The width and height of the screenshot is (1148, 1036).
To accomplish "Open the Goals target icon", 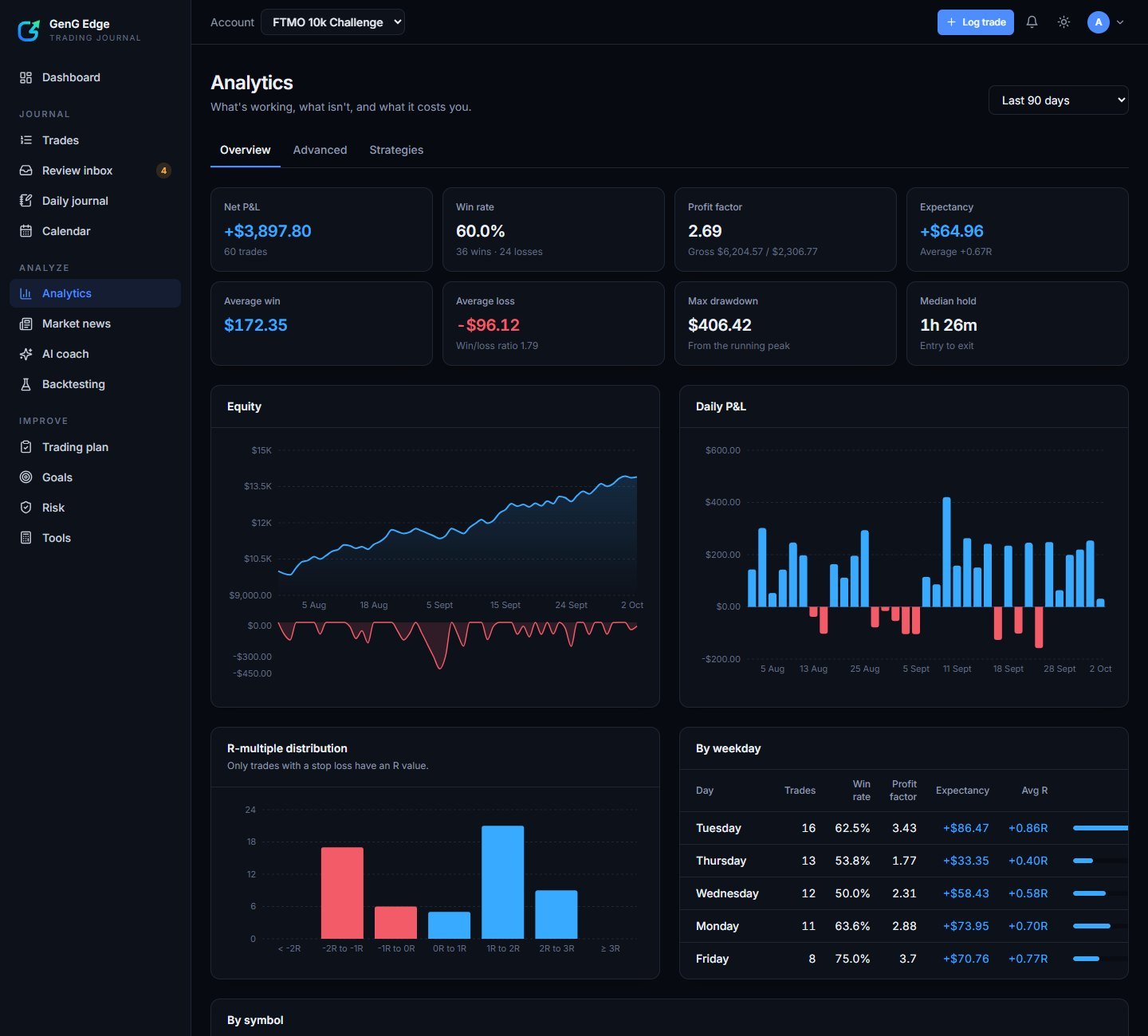I will (x=26, y=477).
